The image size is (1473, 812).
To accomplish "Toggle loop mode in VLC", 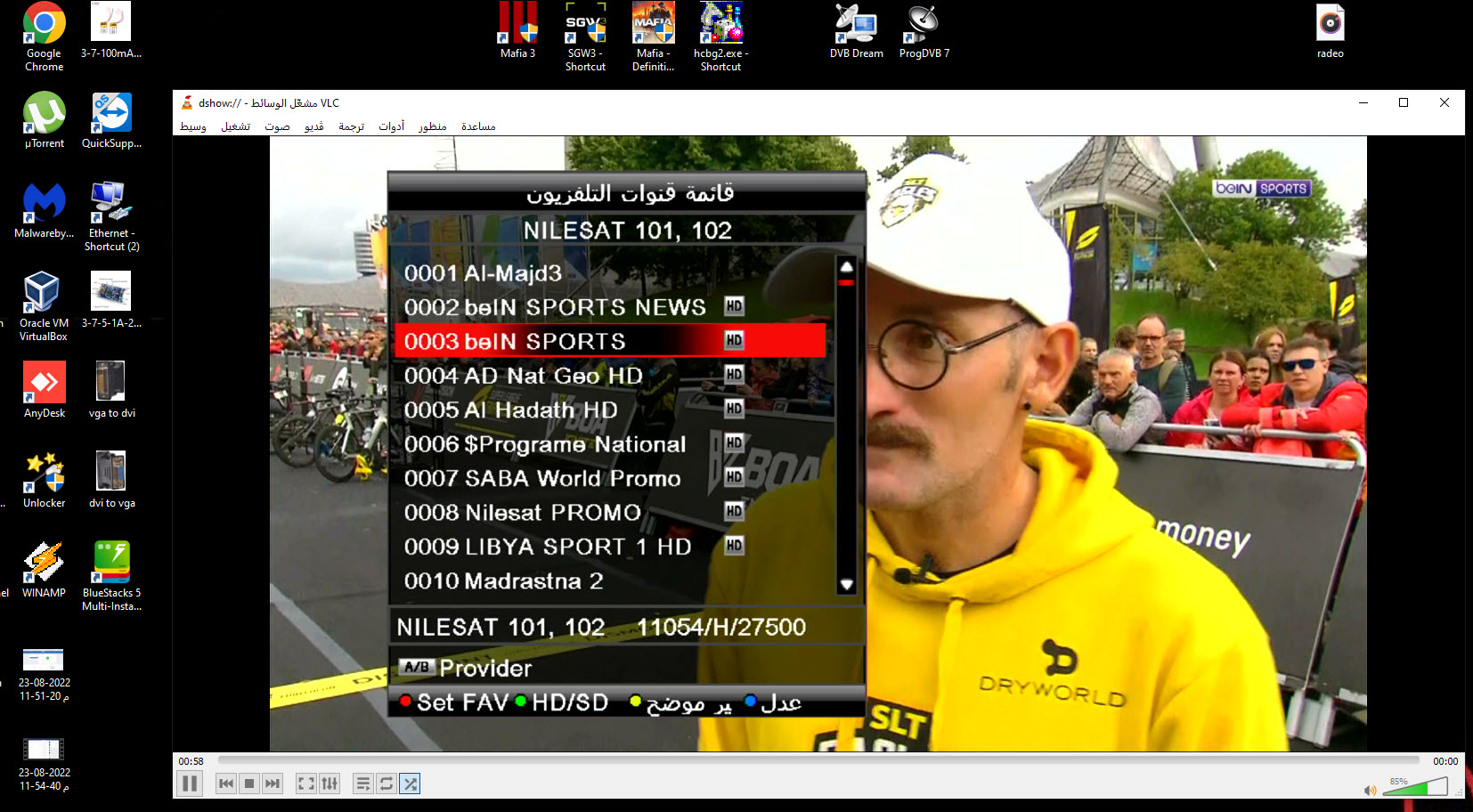I will [387, 784].
